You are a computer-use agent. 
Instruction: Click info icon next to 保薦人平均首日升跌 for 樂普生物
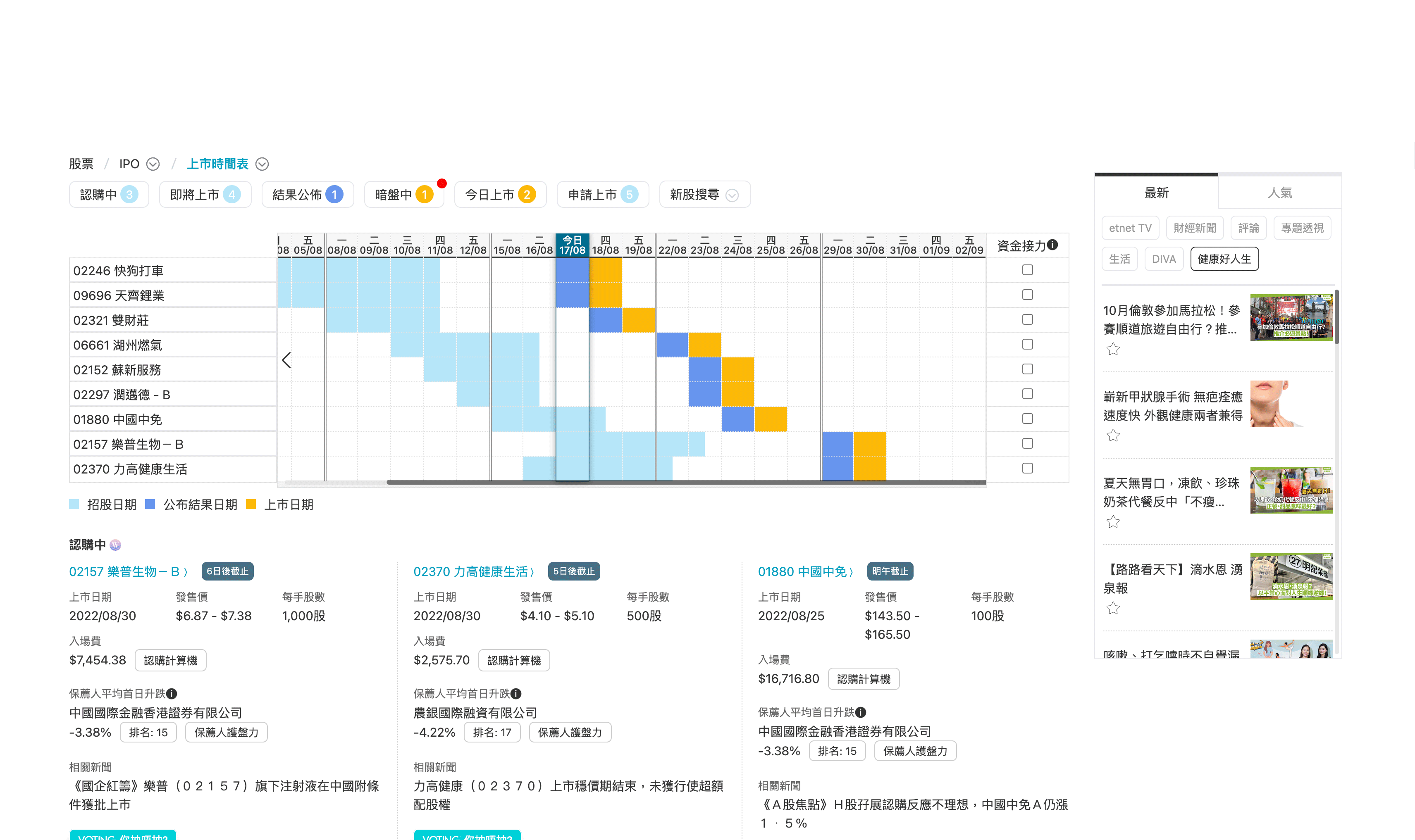172,693
